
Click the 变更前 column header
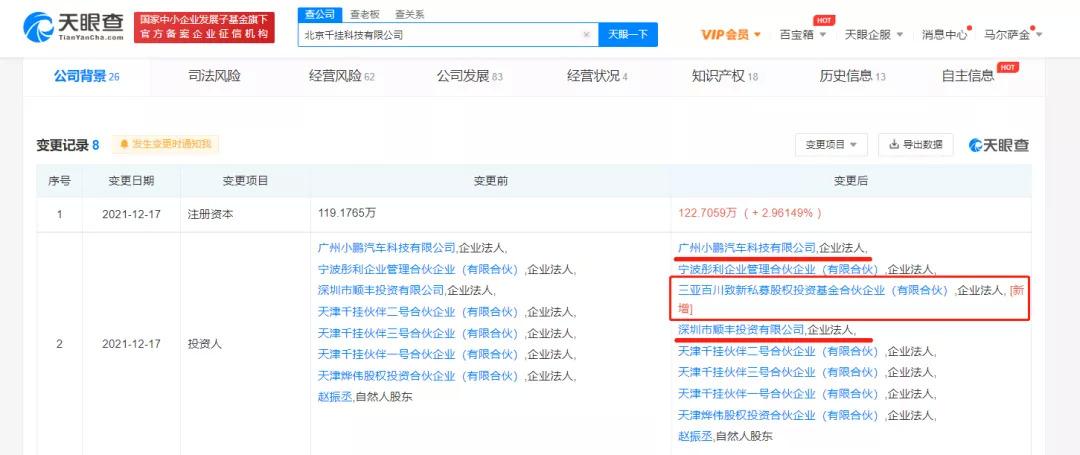(490, 181)
